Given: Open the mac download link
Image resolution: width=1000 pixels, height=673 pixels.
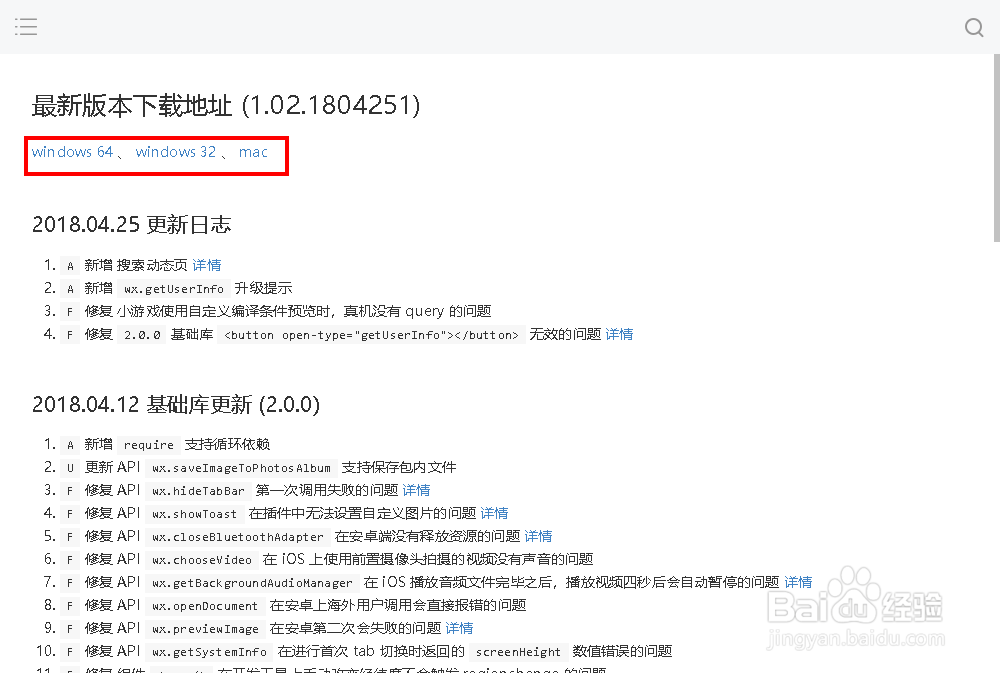Looking at the screenshot, I should point(253,152).
